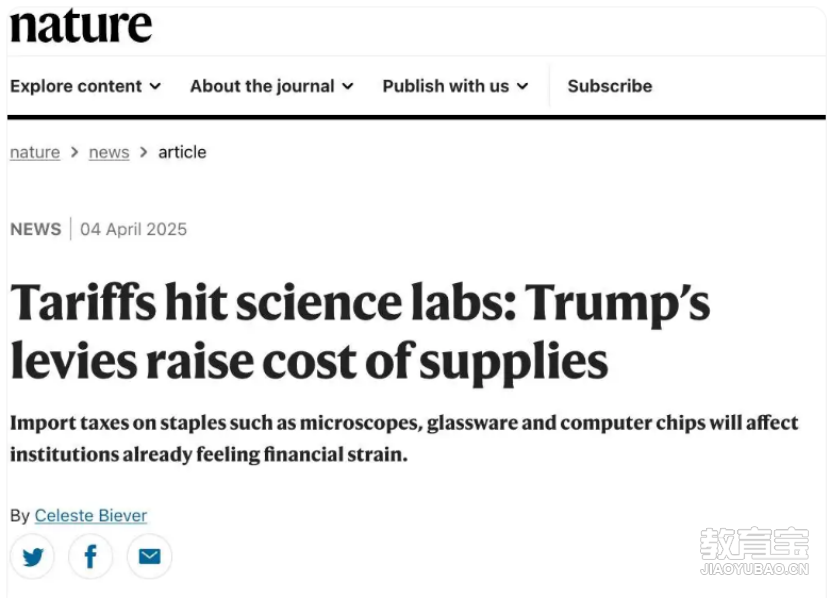Image resolution: width=830 pixels, height=598 pixels.
Task: Click the JIAOYUBAO.CN watermark logo
Action: point(754,551)
